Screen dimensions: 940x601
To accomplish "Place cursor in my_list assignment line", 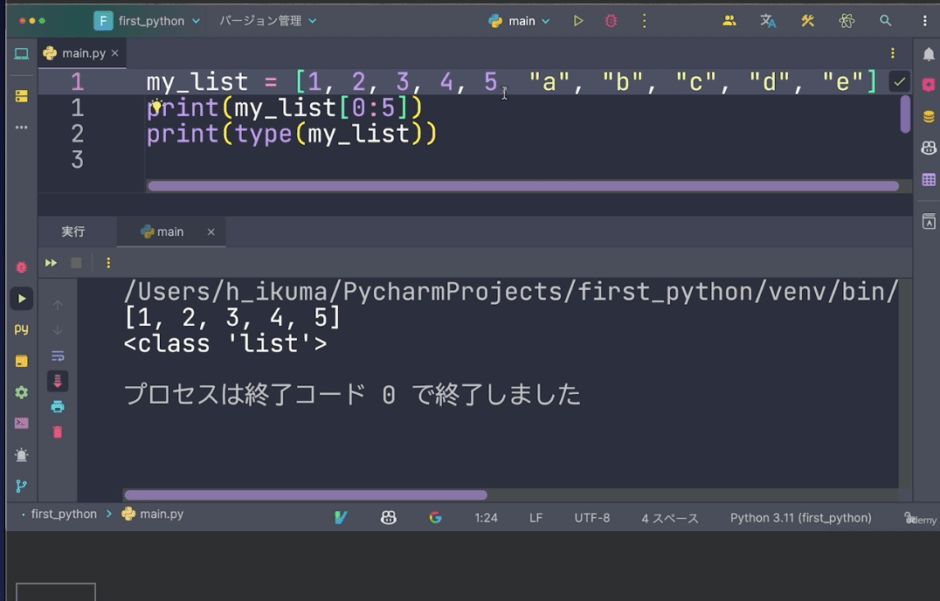I will coord(511,82).
